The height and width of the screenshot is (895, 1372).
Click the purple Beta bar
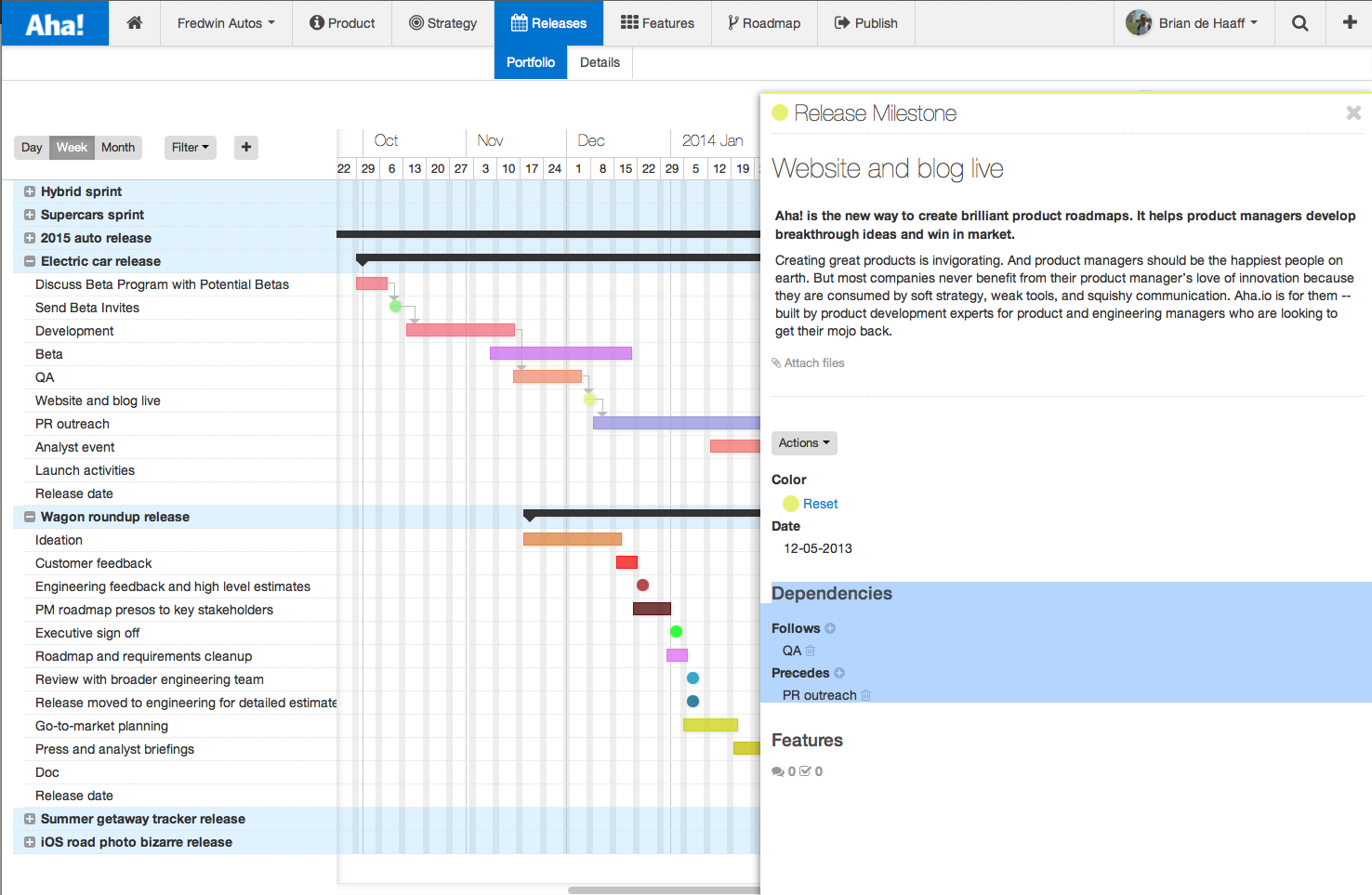561,353
